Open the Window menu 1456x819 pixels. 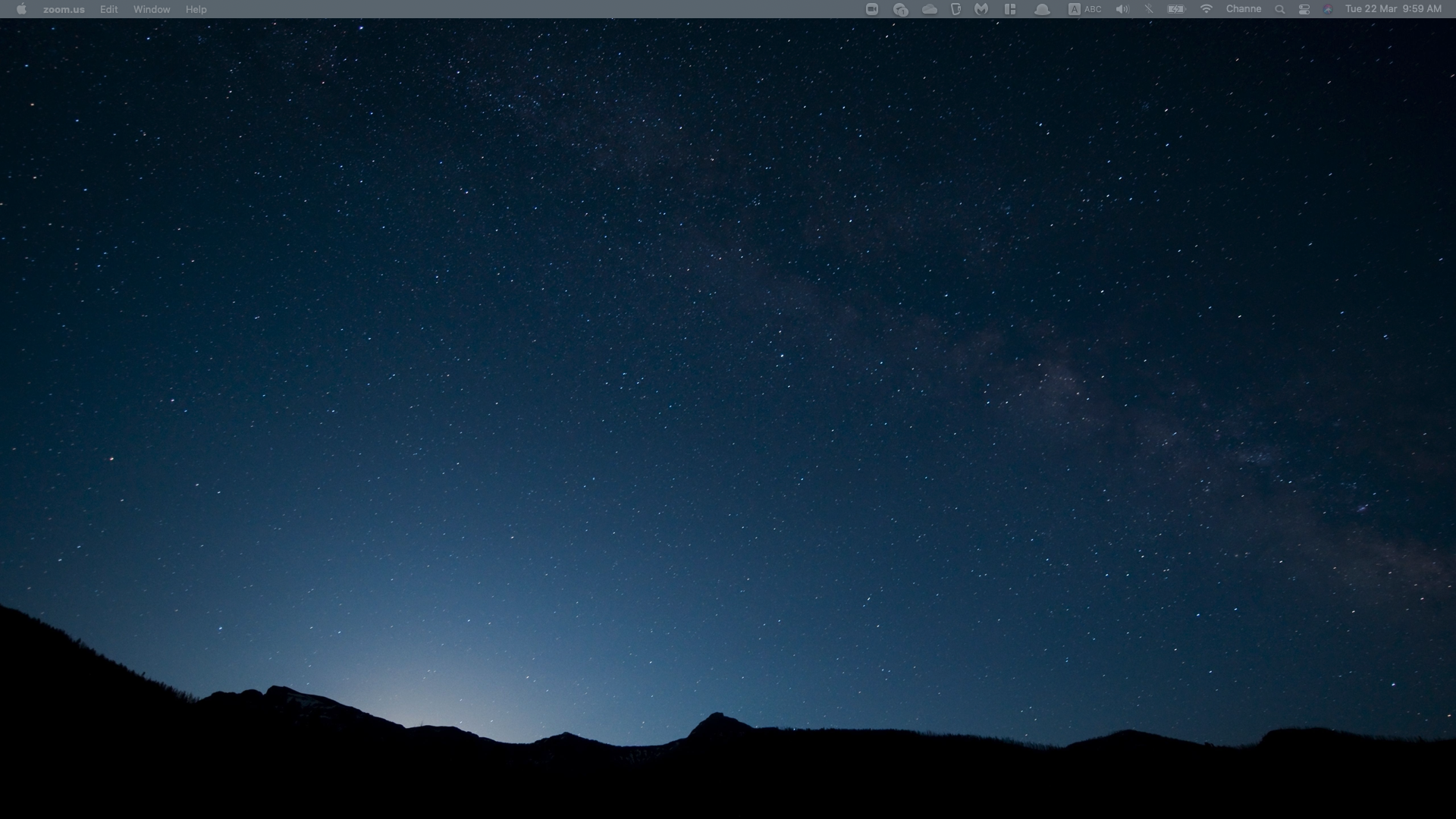pyautogui.click(x=152, y=9)
